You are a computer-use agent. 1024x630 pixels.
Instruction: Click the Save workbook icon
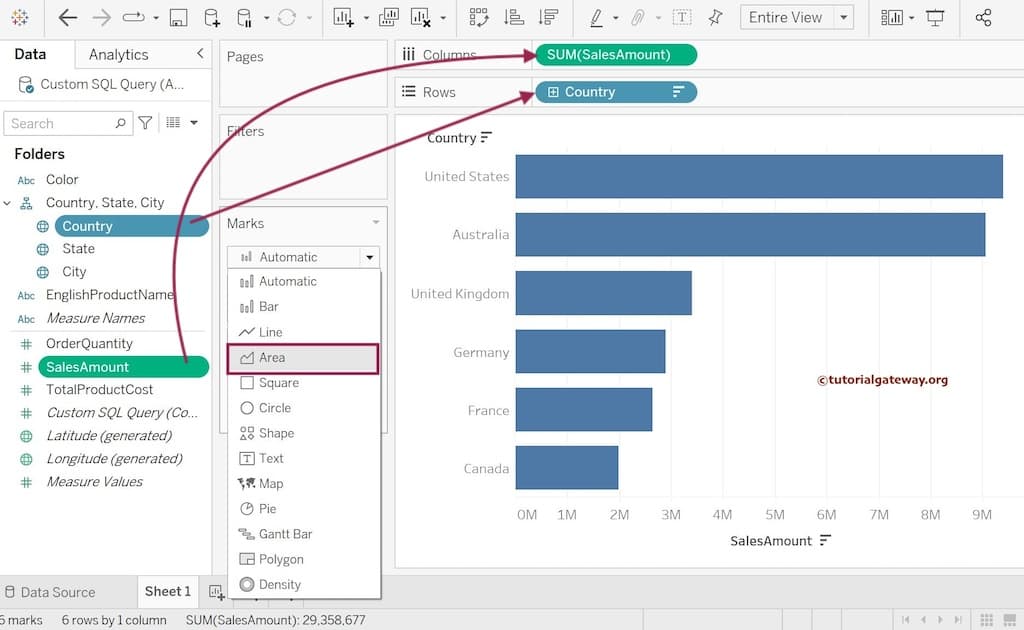(x=178, y=18)
